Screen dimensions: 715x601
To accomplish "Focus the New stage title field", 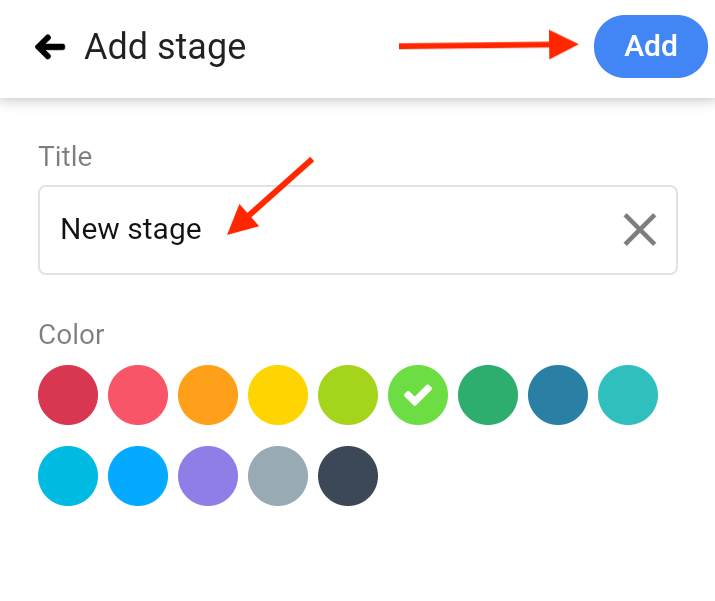I will click(x=358, y=230).
